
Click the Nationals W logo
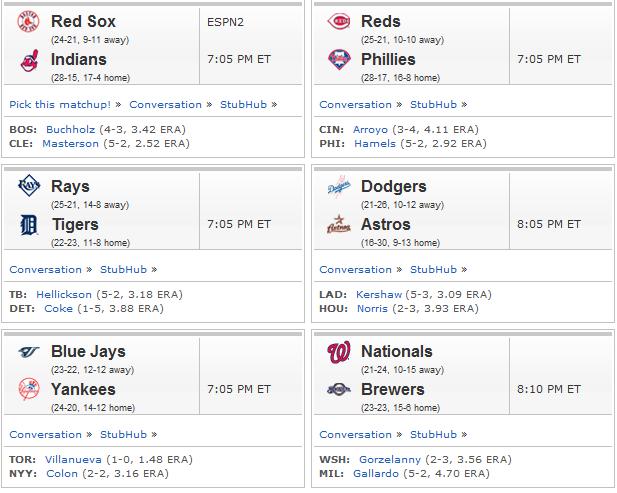[339, 352]
